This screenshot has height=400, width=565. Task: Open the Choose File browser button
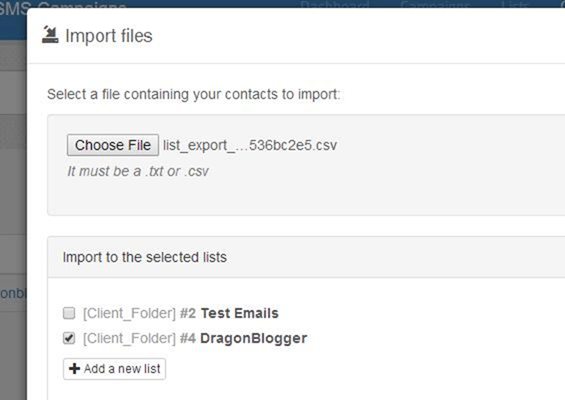tap(113, 145)
